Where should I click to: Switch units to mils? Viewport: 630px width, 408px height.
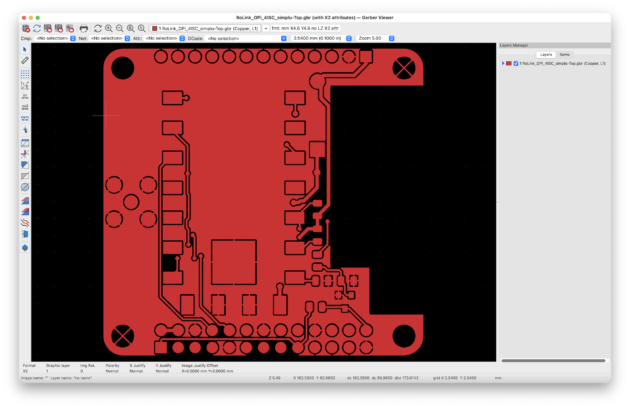(x=25, y=107)
